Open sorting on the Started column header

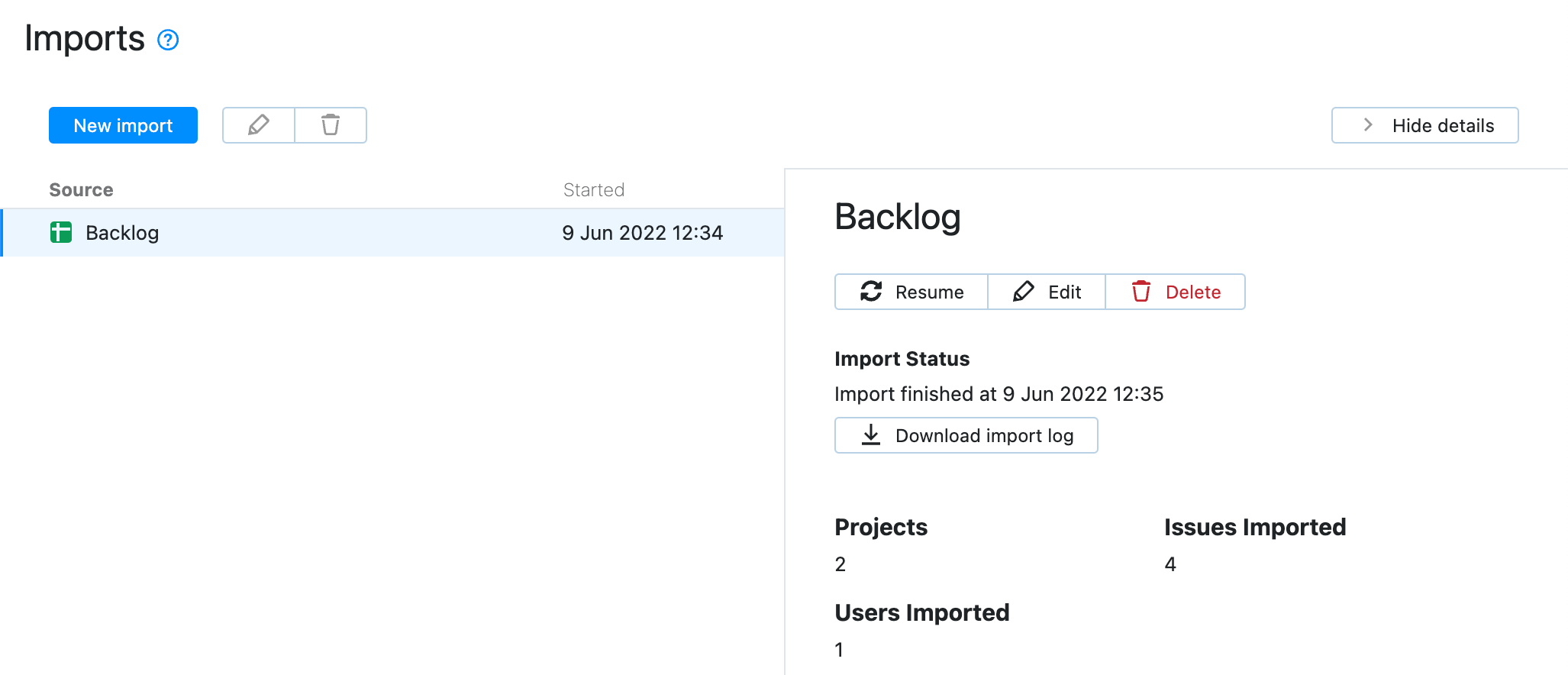[x=594, y=189]
